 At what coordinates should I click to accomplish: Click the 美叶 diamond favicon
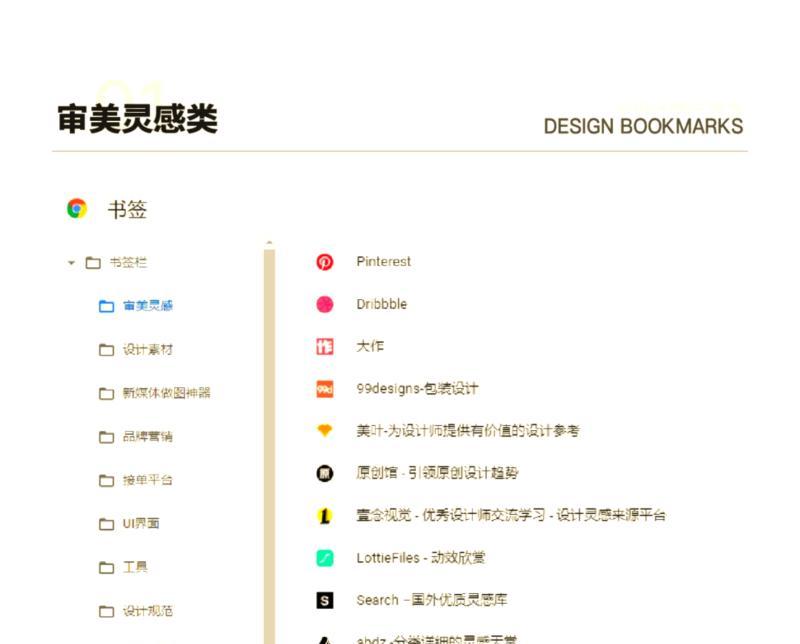325,431
